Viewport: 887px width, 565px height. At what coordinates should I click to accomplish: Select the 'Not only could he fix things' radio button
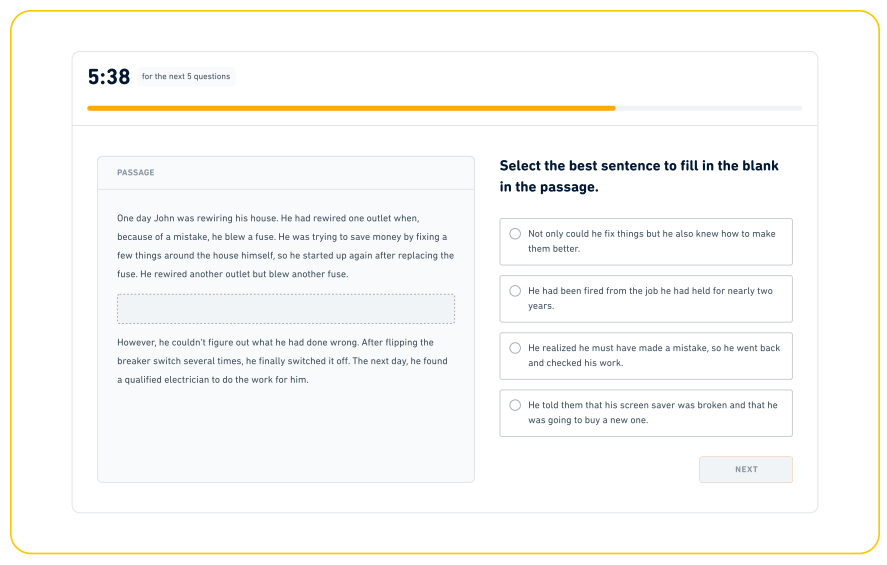pos(515,234)
